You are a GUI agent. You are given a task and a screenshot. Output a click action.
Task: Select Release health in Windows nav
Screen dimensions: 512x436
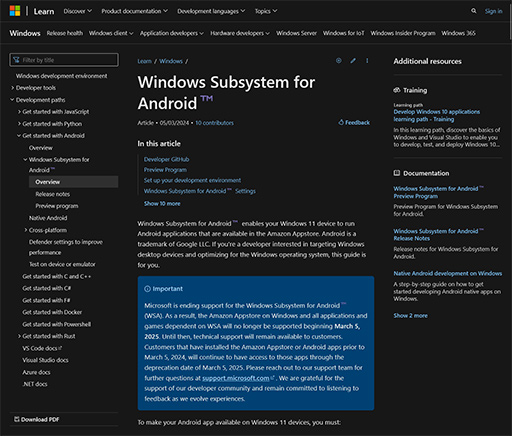pyautogui.click(x=65, y=33)
